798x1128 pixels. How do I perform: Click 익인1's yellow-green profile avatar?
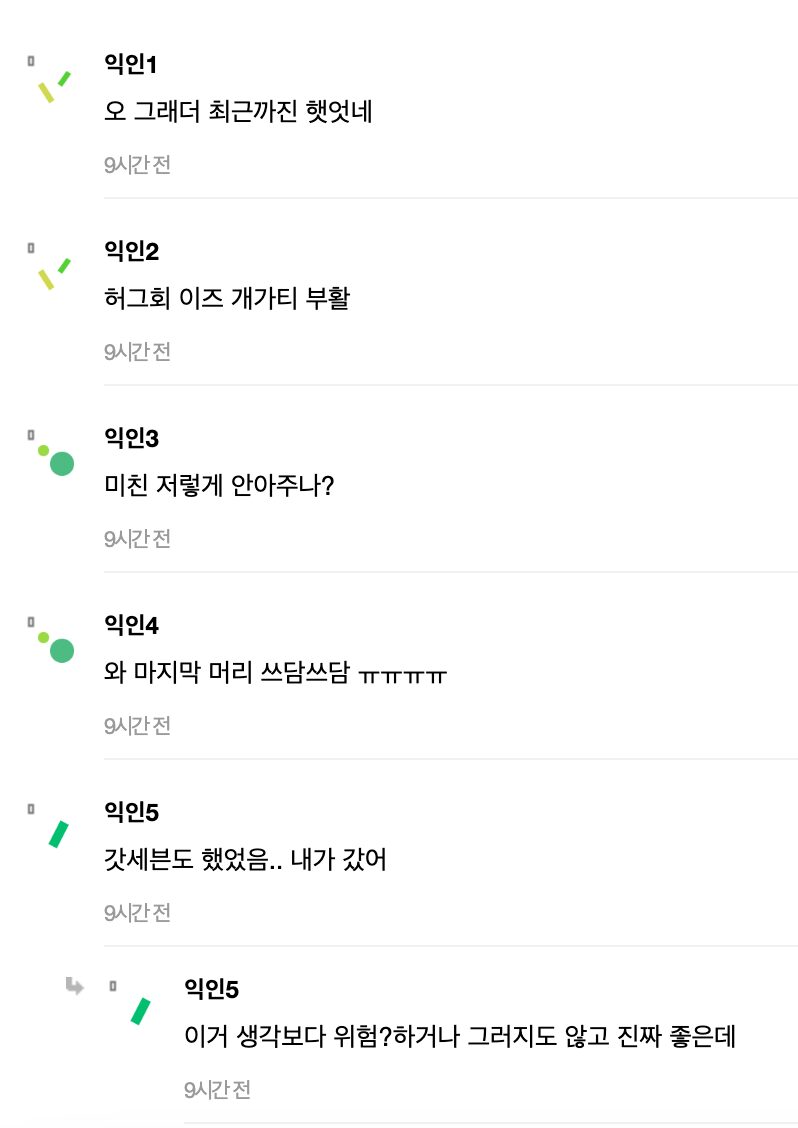[x=52, y=86]
